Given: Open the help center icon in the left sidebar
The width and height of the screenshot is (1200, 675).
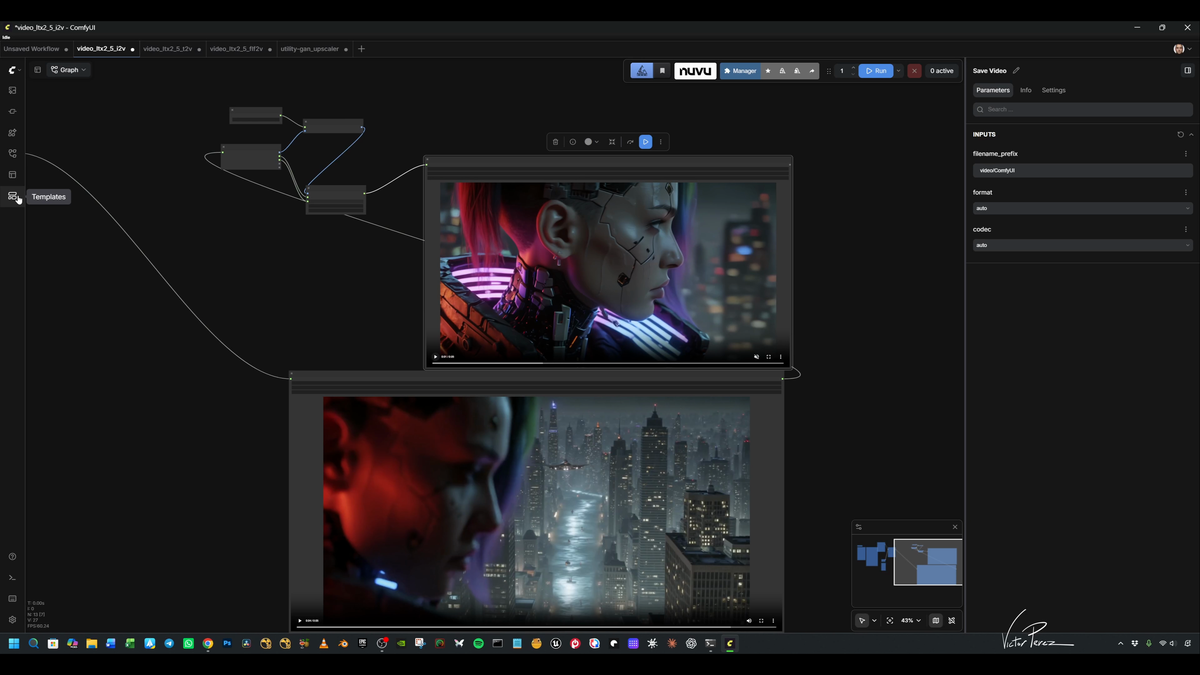Looking at the screenshot, I should [12, 556].
